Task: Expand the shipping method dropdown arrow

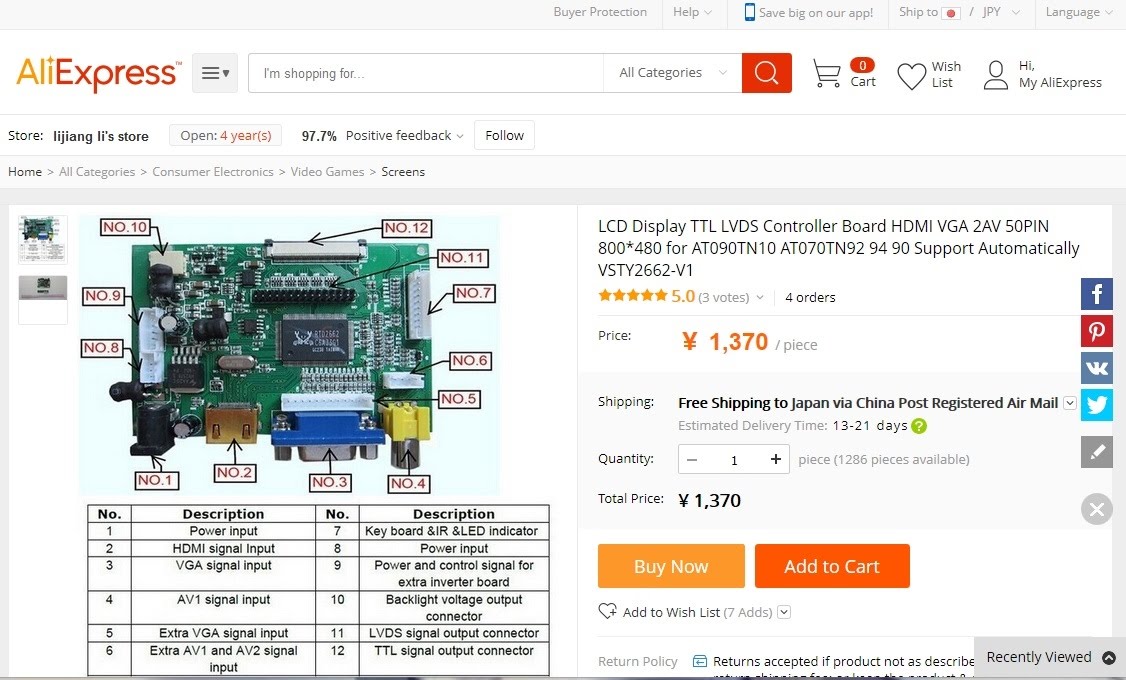Action: click(1070, 403)
